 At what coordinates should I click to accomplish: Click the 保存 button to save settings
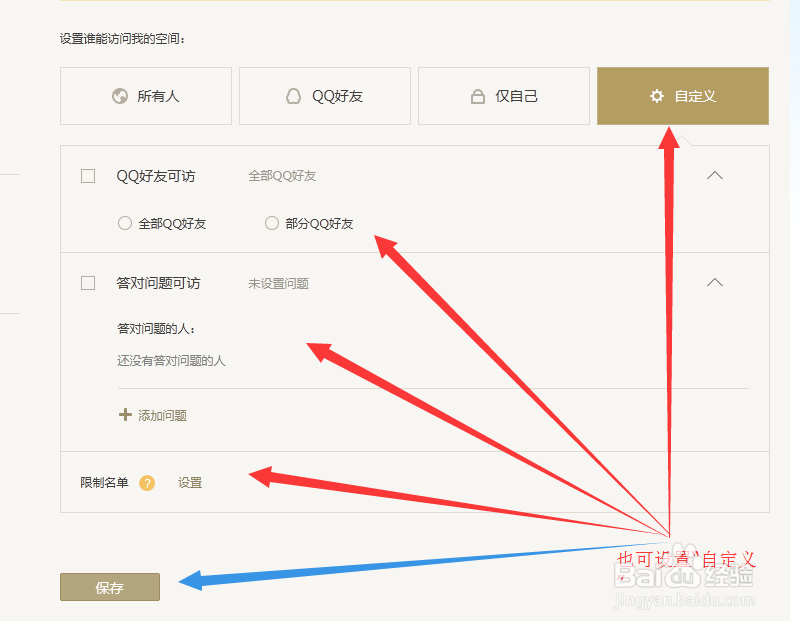pyautogui.click(x=109, y=587)
